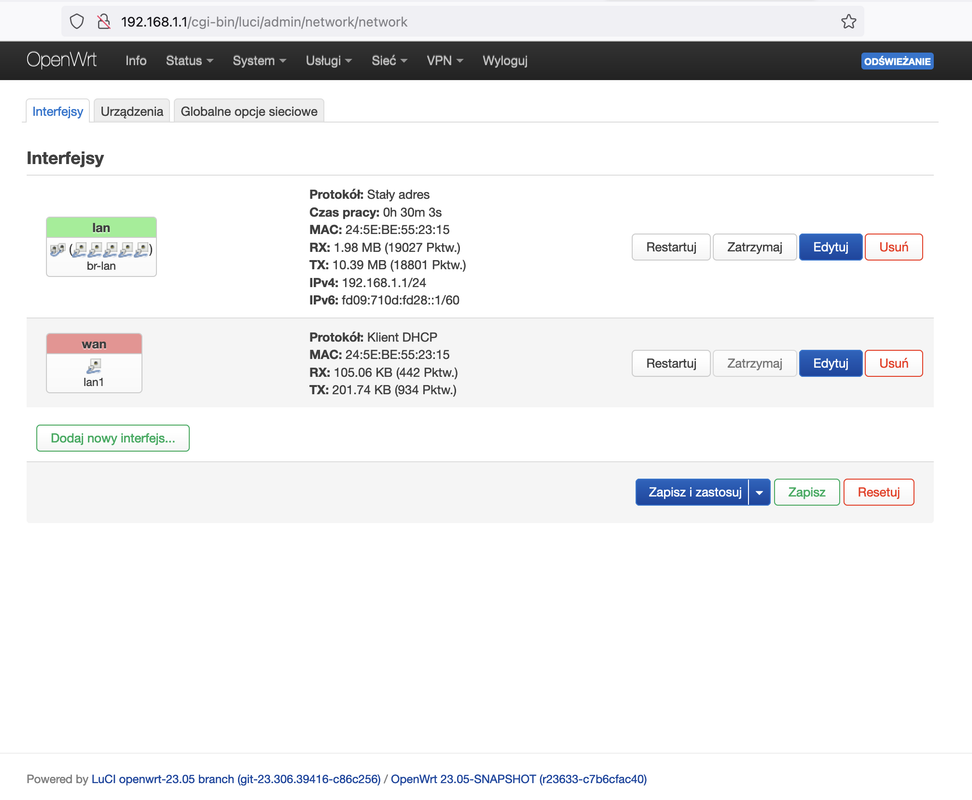
Task: Click the RX: 105.06 KB text
Action: pos(384,372)
